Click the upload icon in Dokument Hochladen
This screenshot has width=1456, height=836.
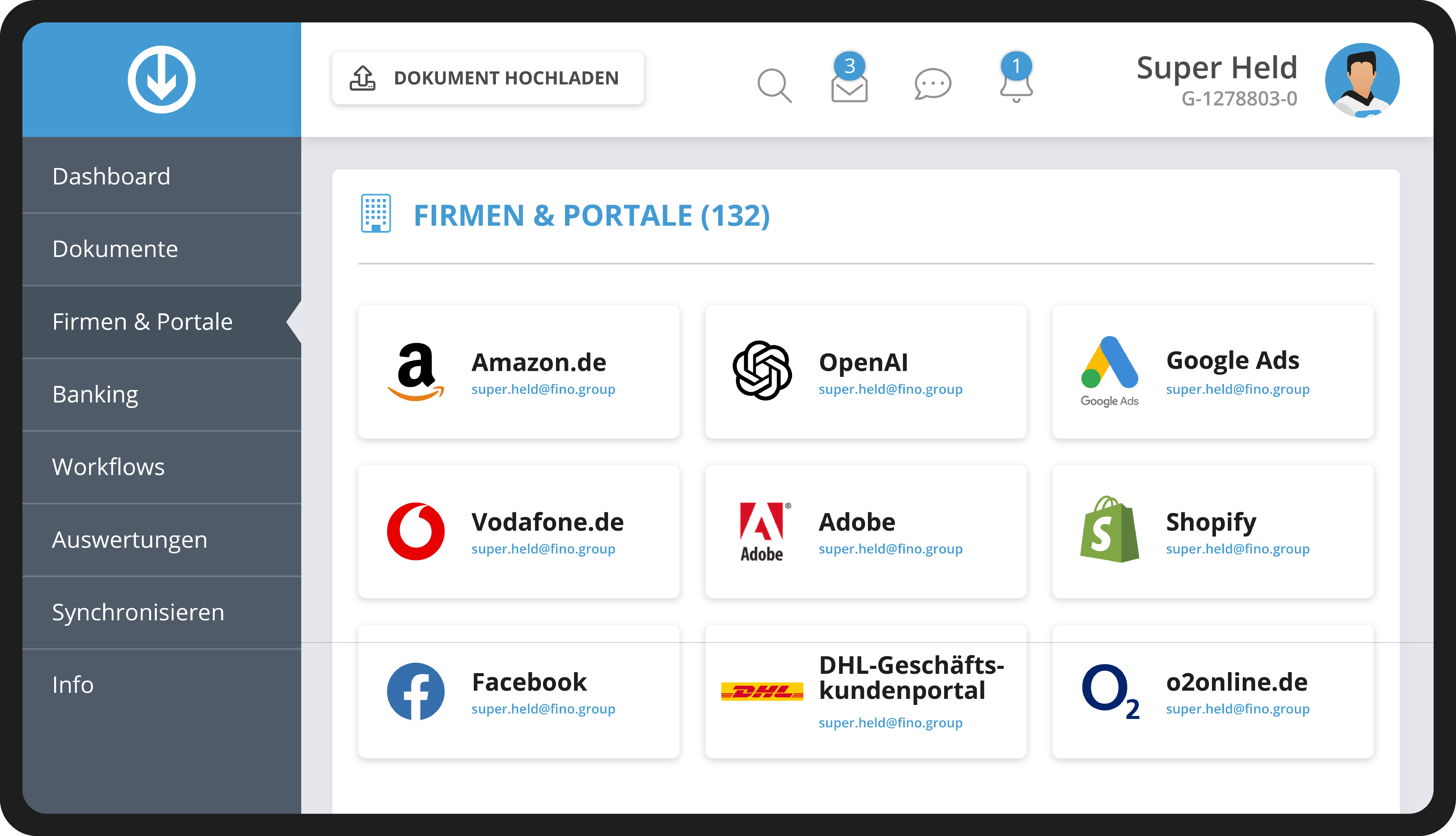point(363,78)
